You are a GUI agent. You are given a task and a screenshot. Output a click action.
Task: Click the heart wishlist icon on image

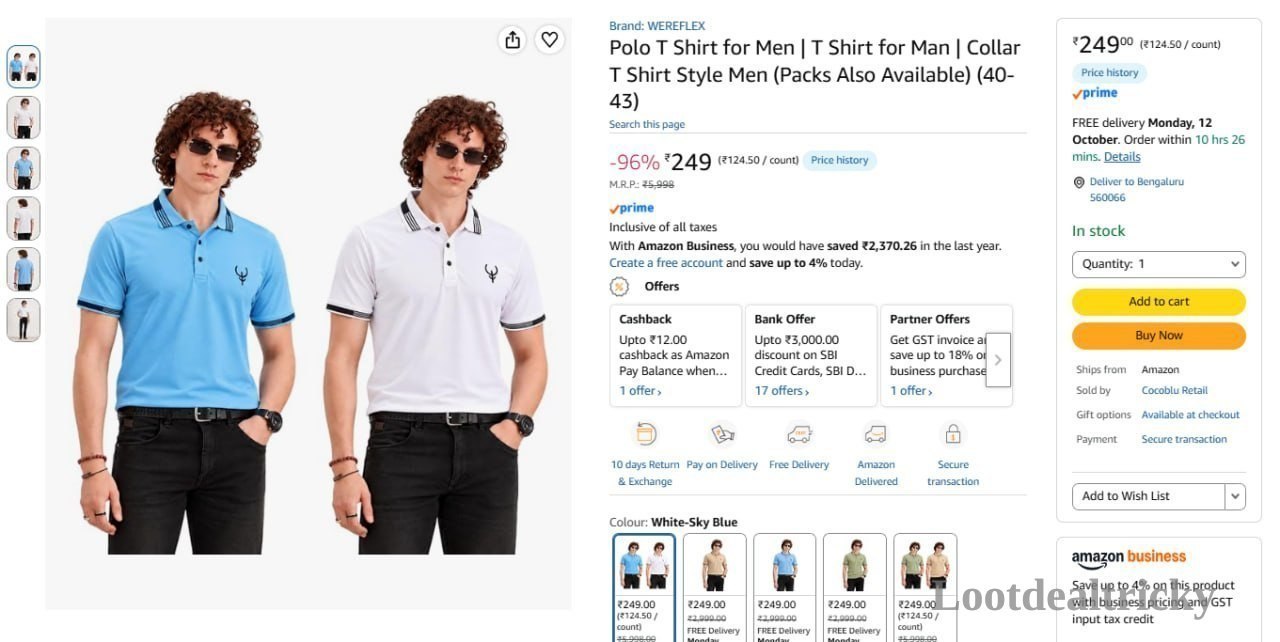coord(549,40)
